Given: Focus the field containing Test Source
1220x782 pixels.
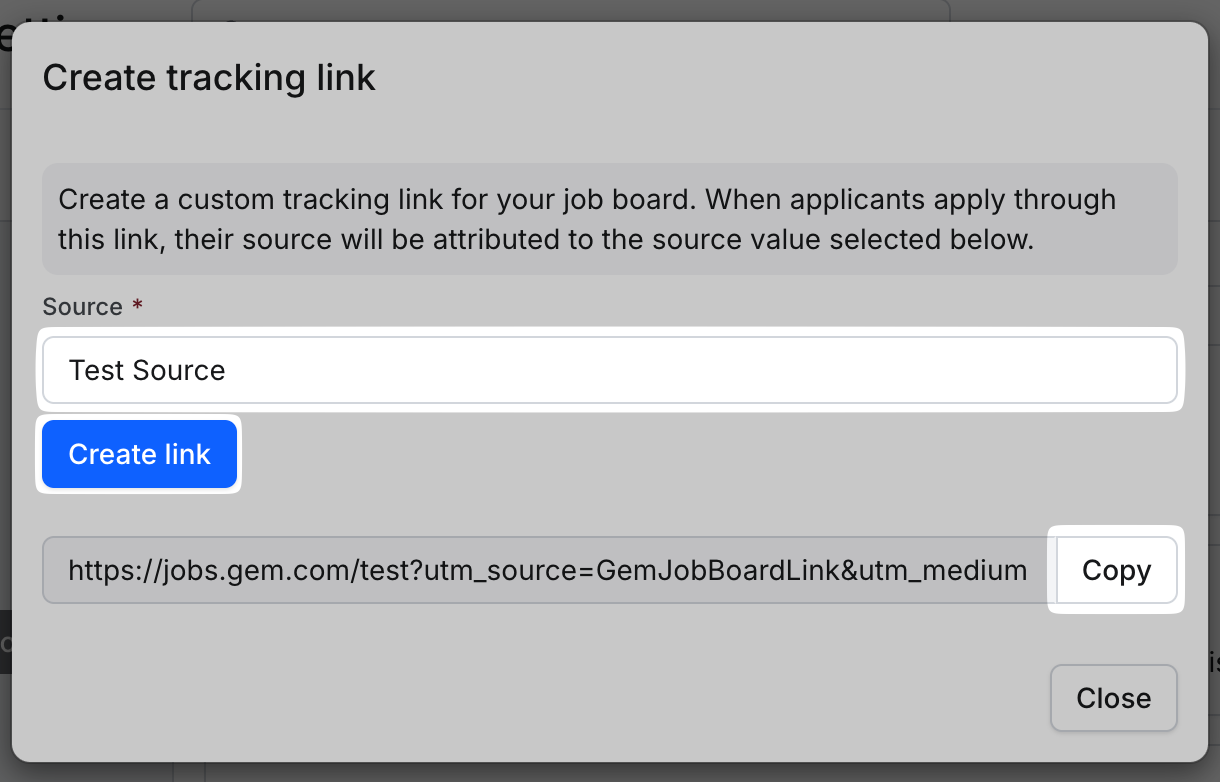Looking at the screenshot, I should click(x=609, y=370).
